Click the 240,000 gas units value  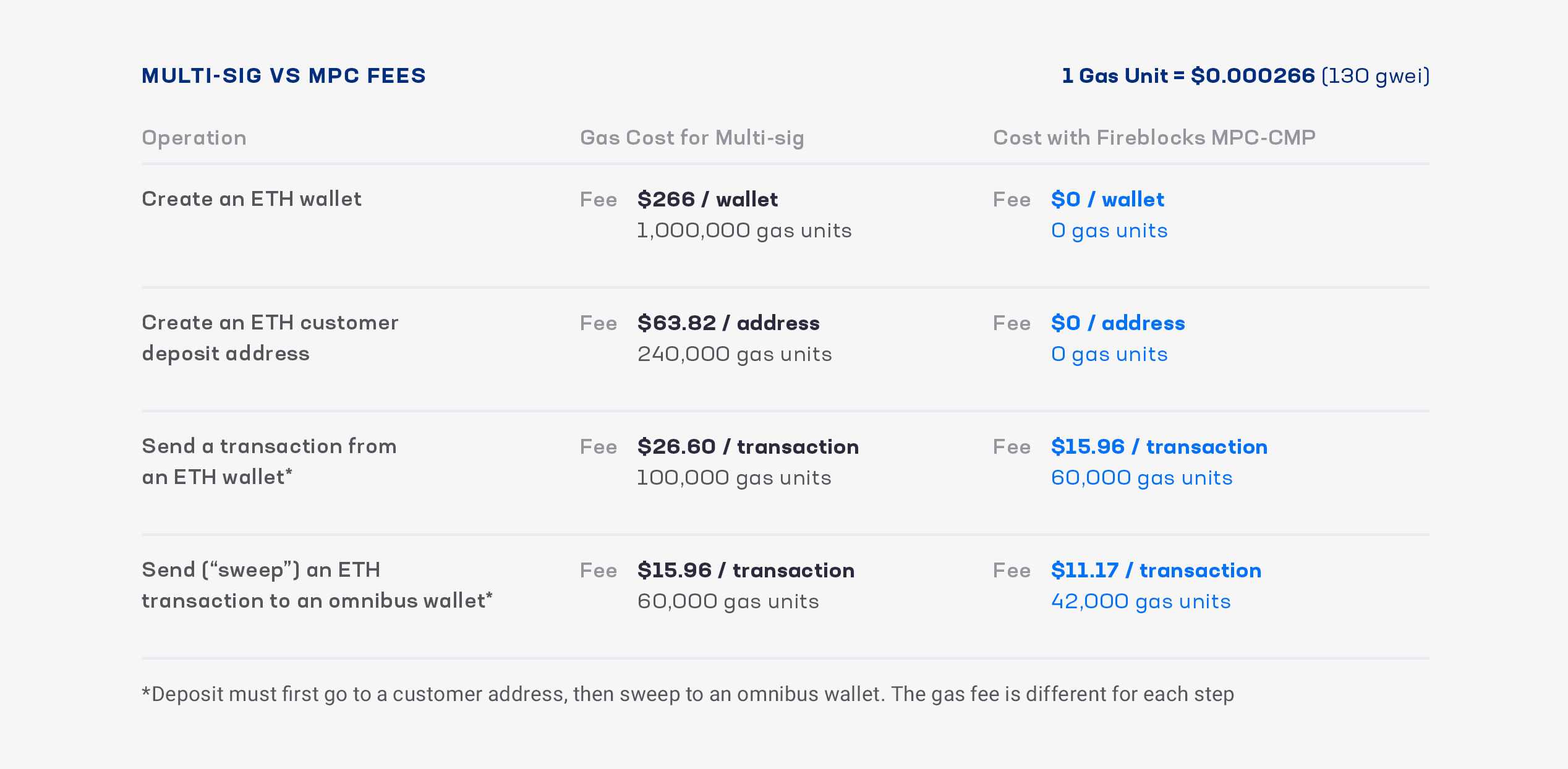click(735, 354)
